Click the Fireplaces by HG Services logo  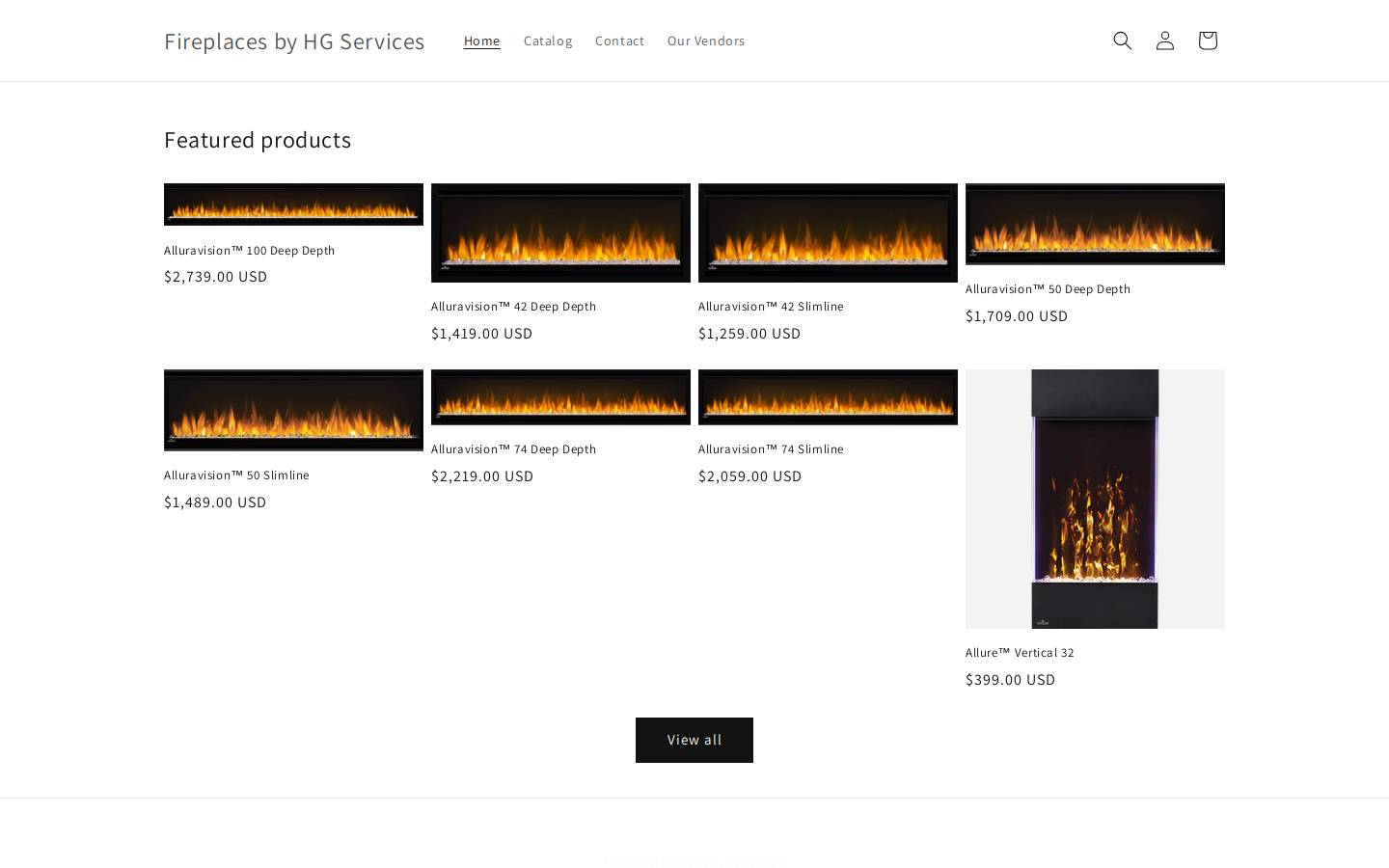point(294,41)
